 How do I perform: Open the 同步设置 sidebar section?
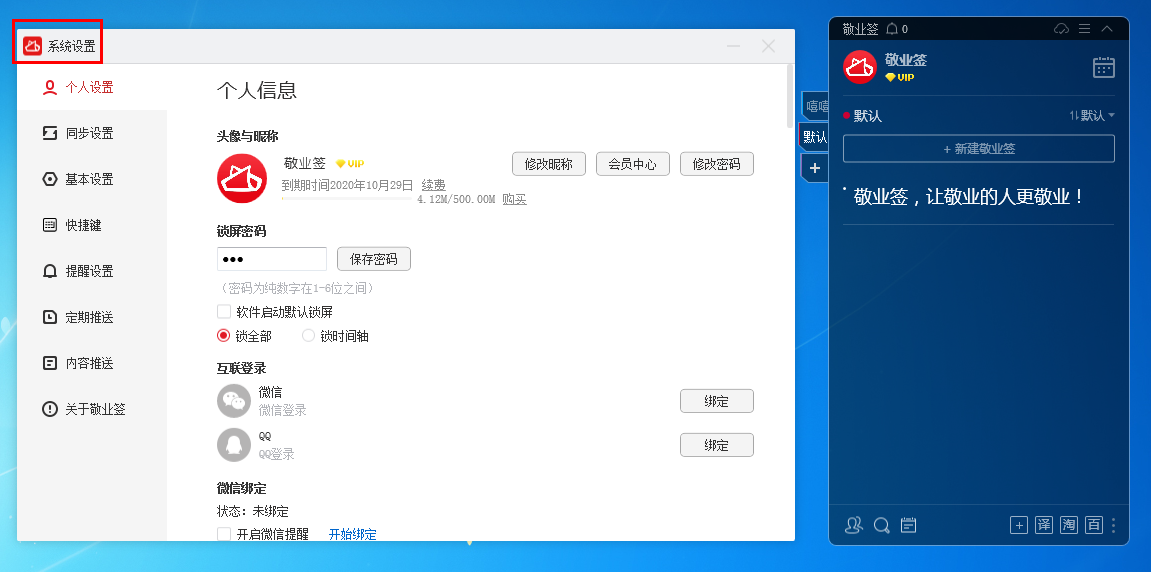coord(92,134)
